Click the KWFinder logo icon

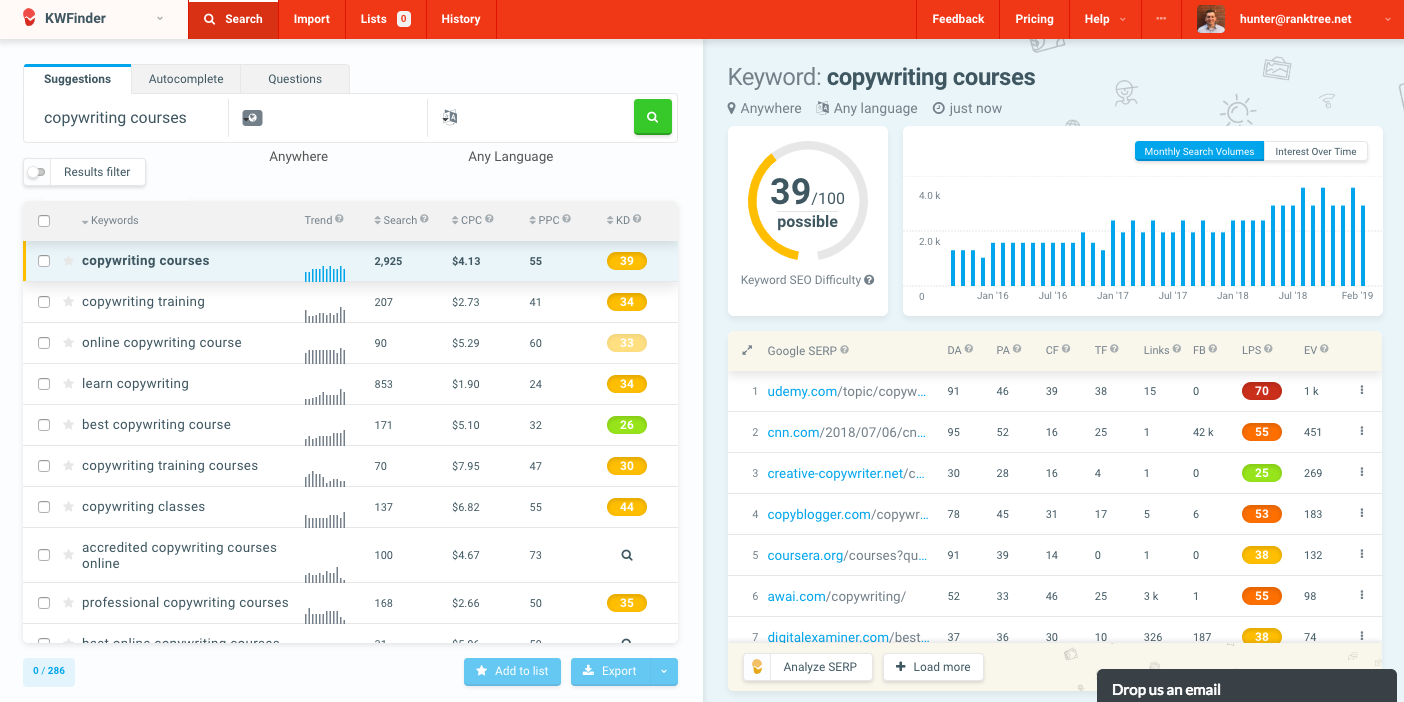(31, 18)
